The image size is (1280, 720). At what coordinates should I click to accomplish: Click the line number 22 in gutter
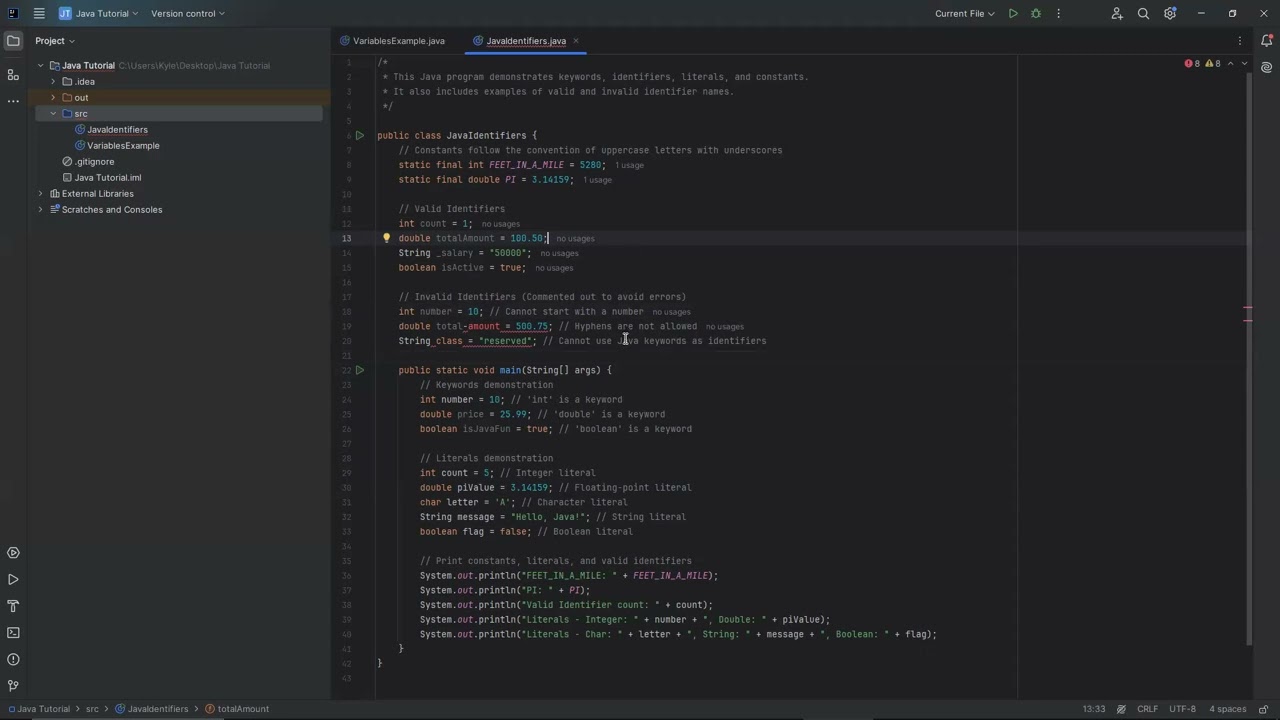346,370
